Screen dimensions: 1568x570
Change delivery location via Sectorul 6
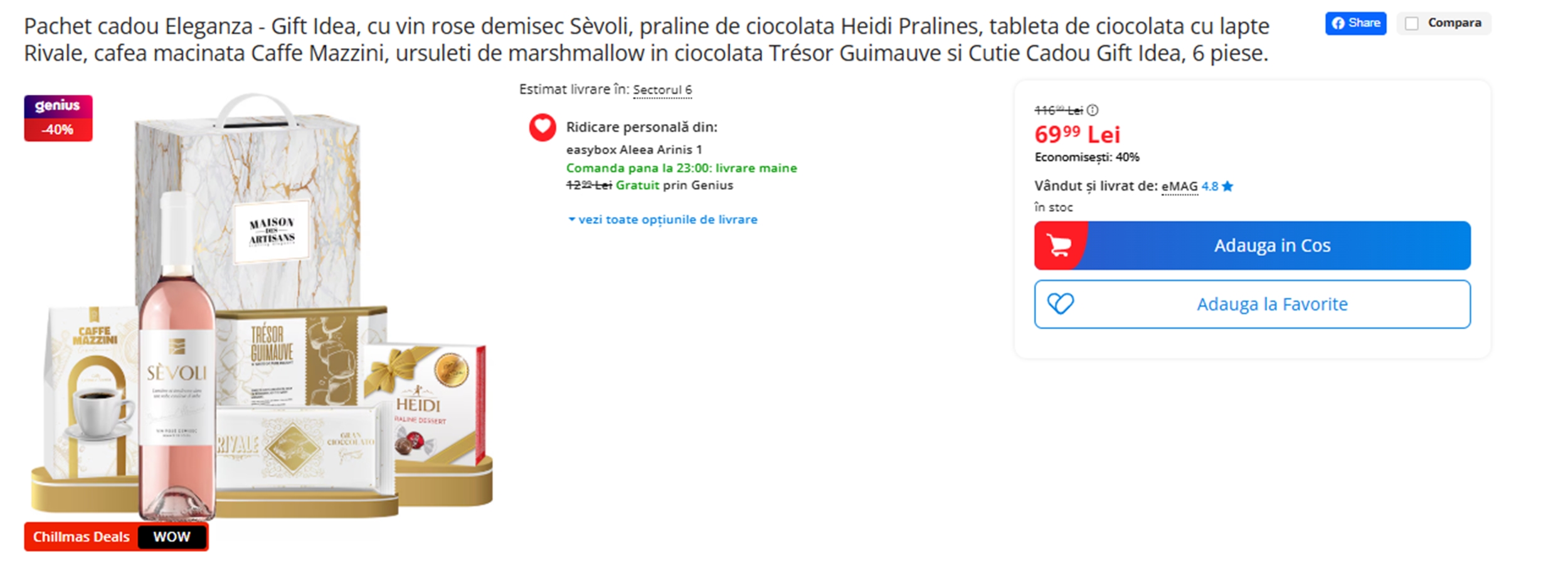[x=663, y=90]
